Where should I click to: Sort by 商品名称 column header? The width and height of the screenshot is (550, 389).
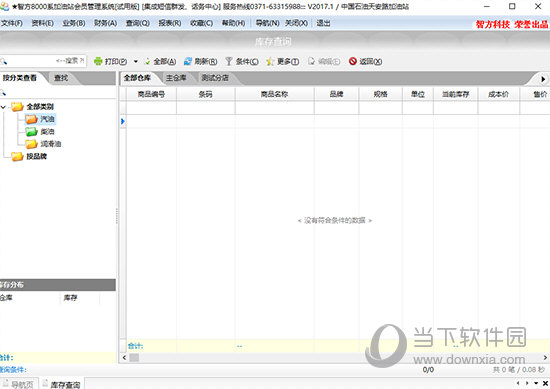[x=274, y=94]
